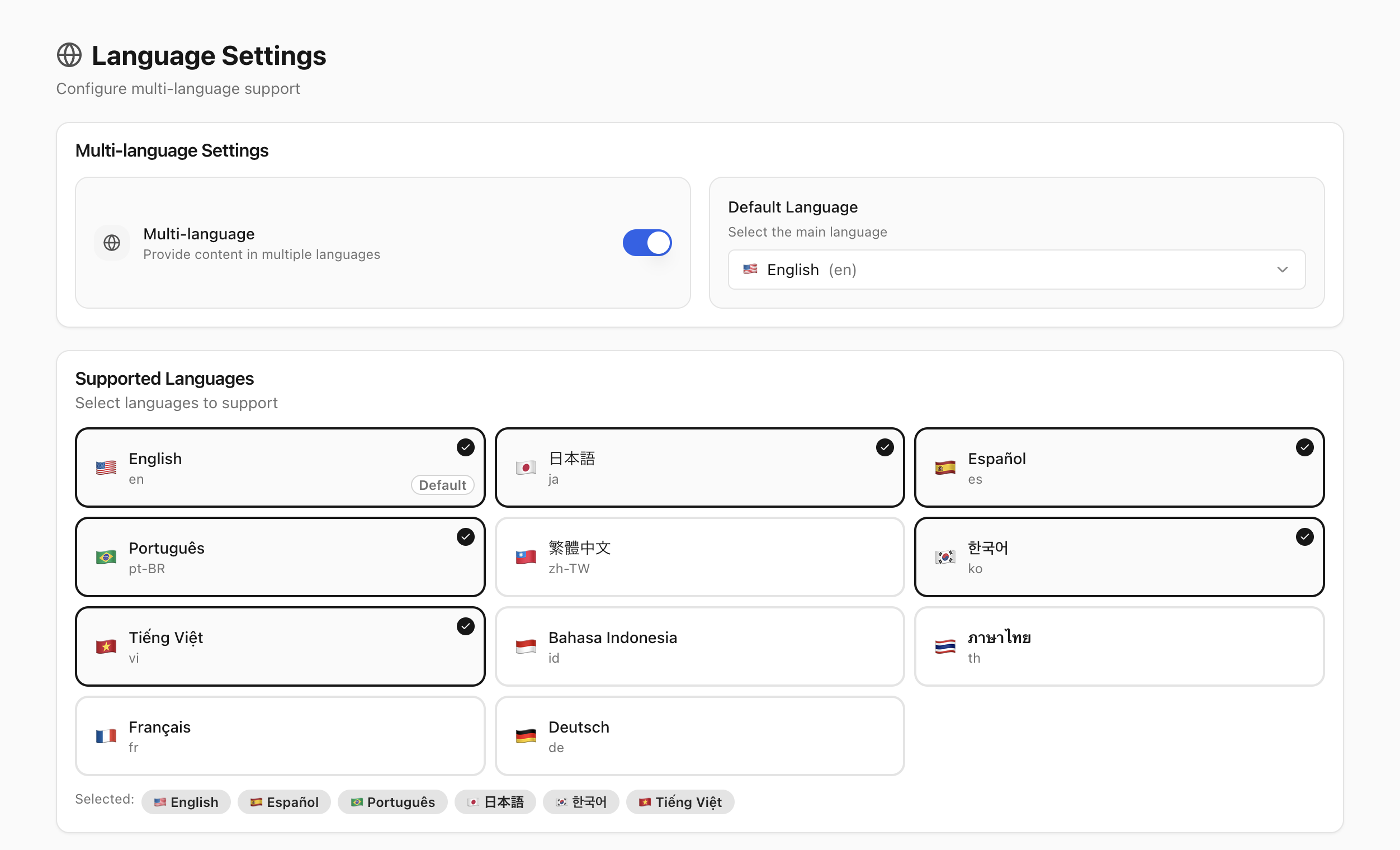
Task: Click the US flag in English card
Action: click(x=106, y=467)
